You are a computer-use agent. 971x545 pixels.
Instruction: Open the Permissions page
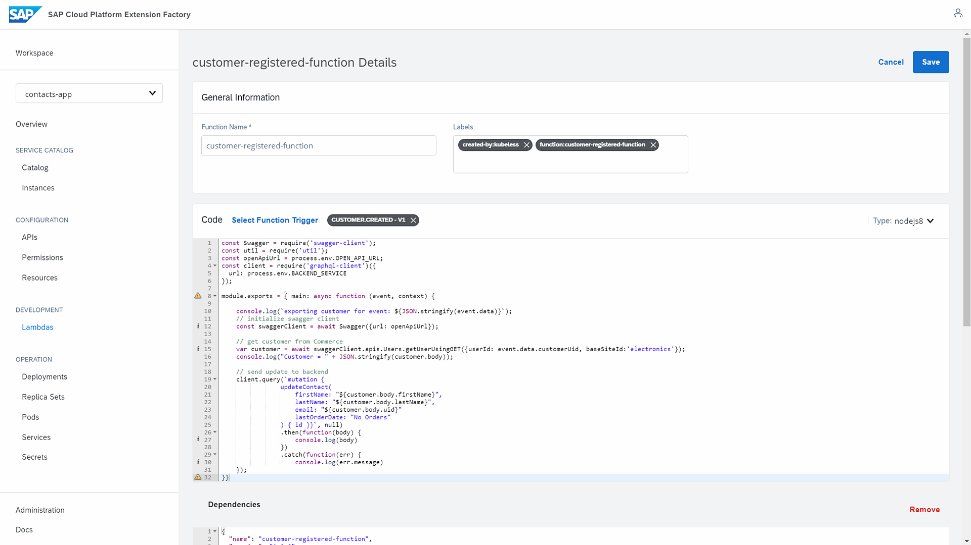(x=42, y=258)
